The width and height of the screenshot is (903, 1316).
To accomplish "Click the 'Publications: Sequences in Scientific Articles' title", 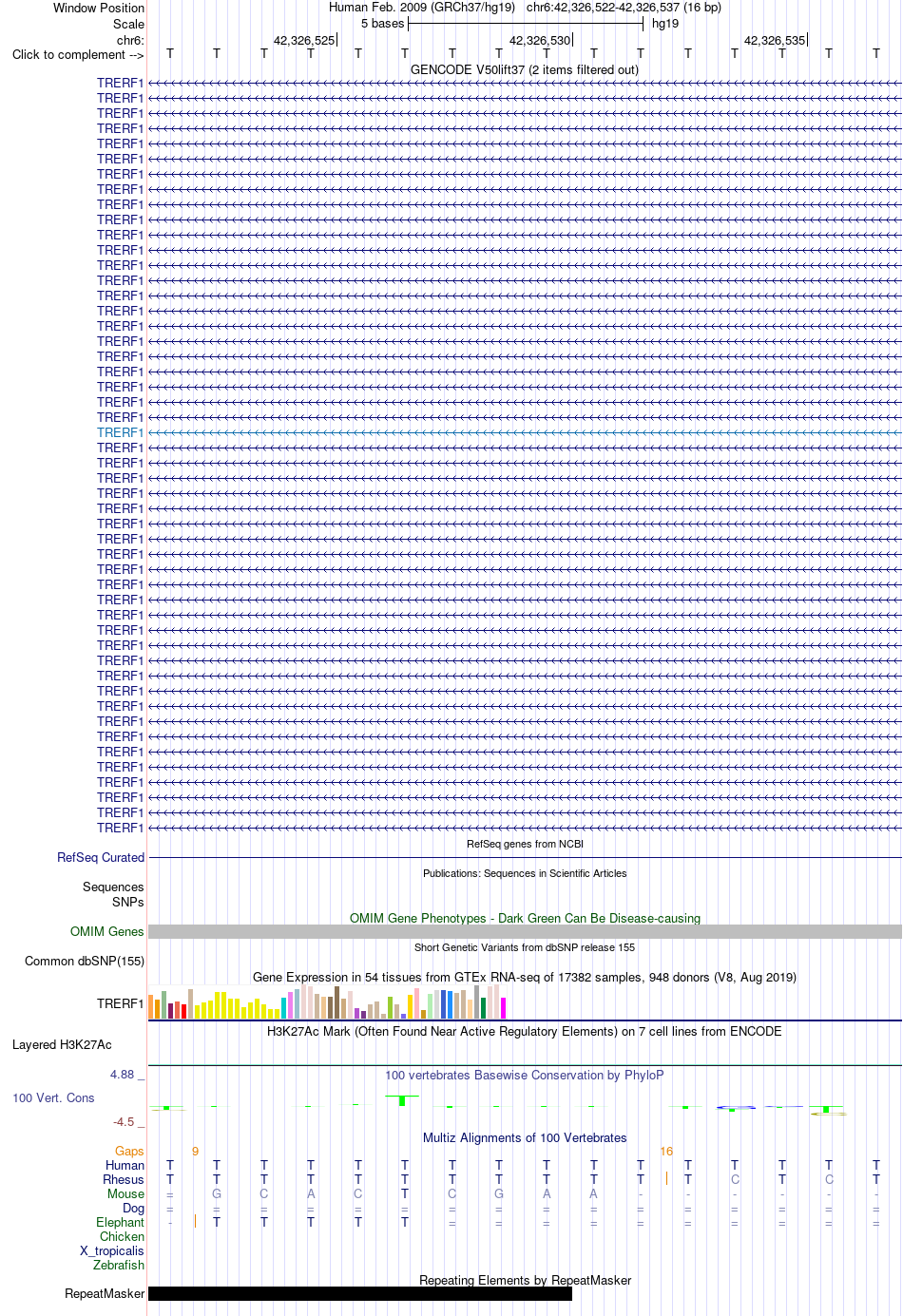I will point(525,873).
